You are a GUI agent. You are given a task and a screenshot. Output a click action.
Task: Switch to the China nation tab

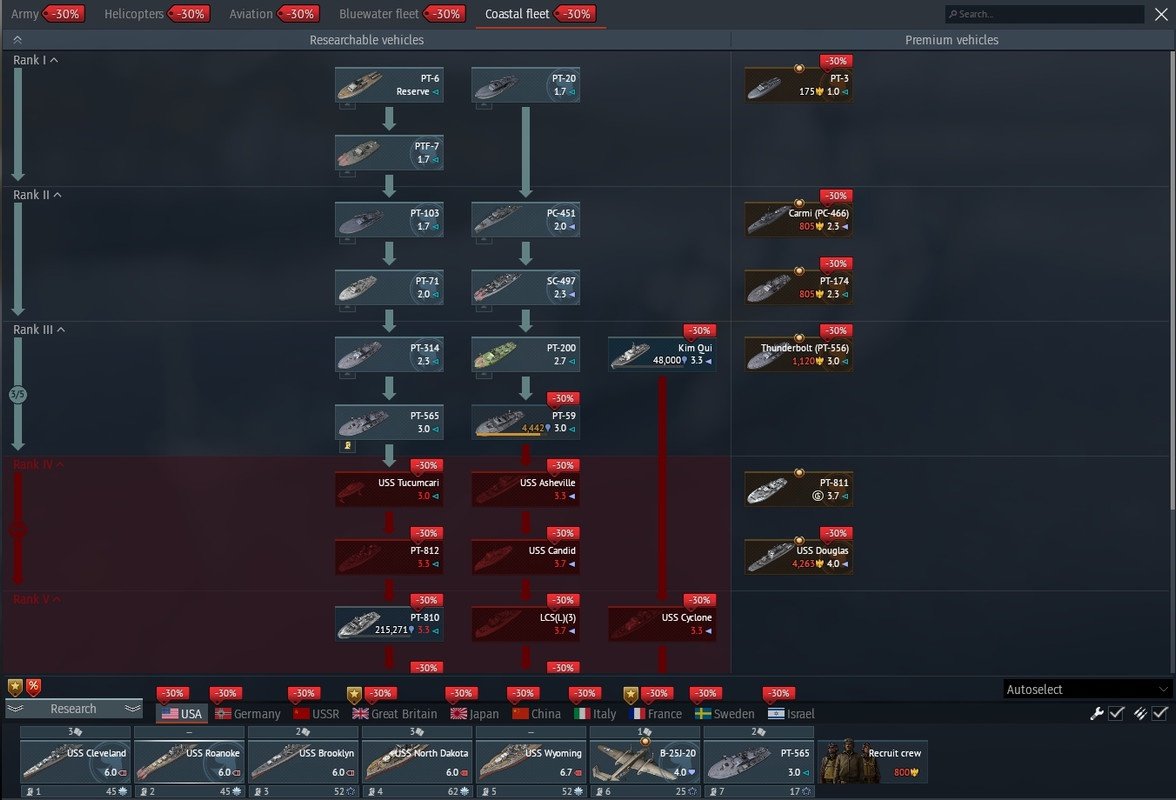(x=536, y=714)
